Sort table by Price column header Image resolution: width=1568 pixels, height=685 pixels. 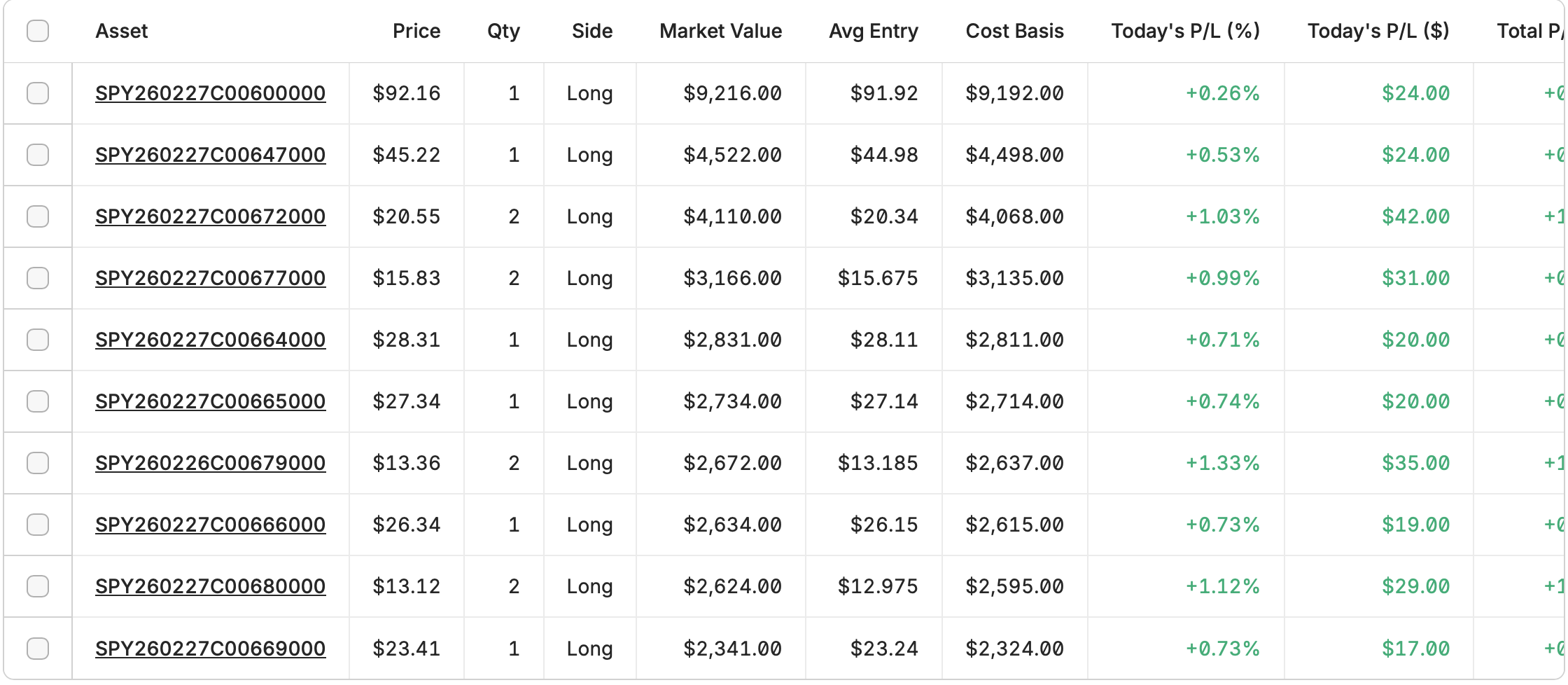point(416,31)
